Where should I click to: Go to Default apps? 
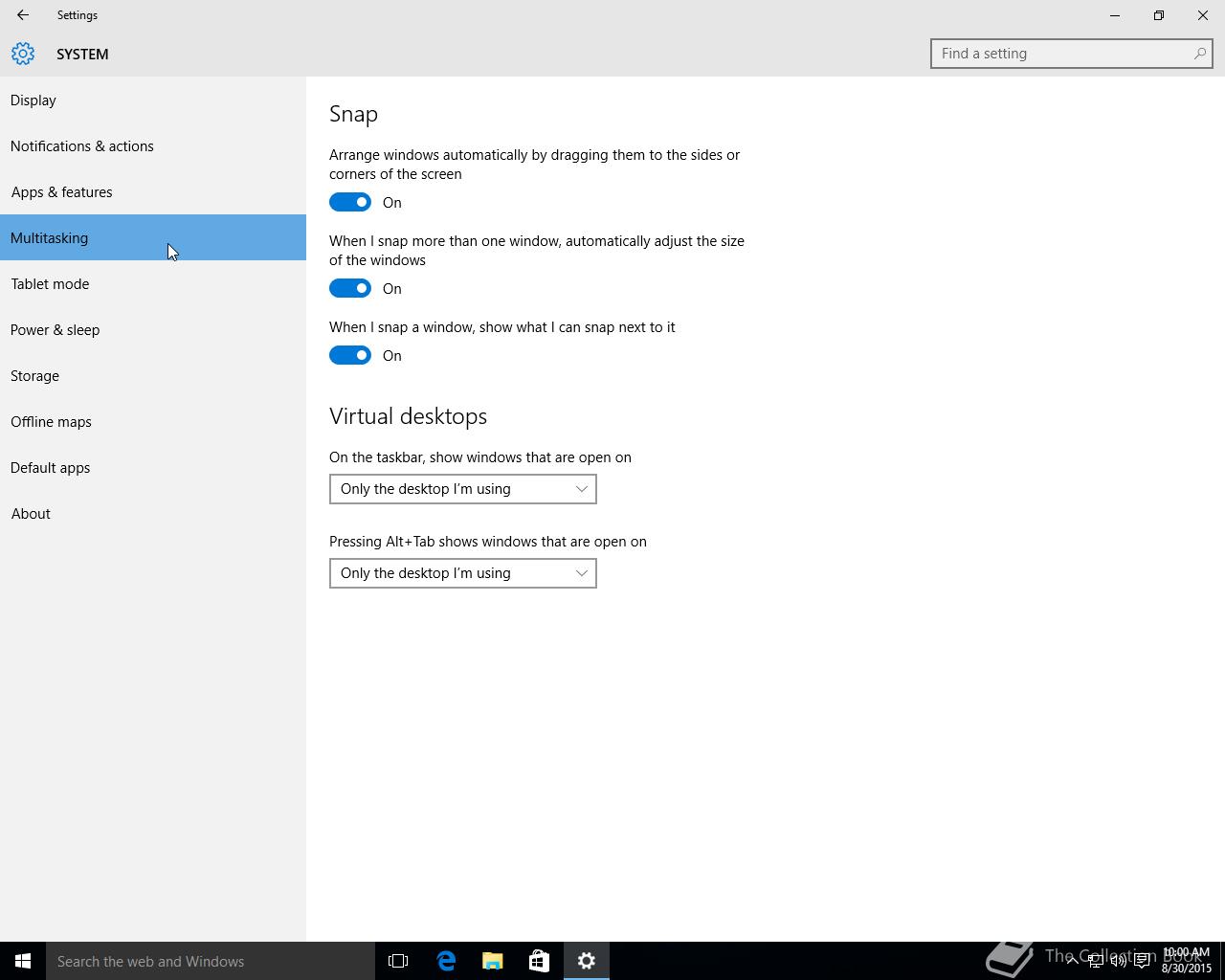click(x=153, y=467)
